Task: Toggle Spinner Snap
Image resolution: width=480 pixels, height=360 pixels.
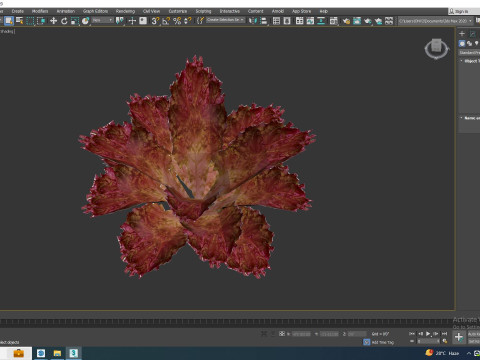Action: [188, 21]
